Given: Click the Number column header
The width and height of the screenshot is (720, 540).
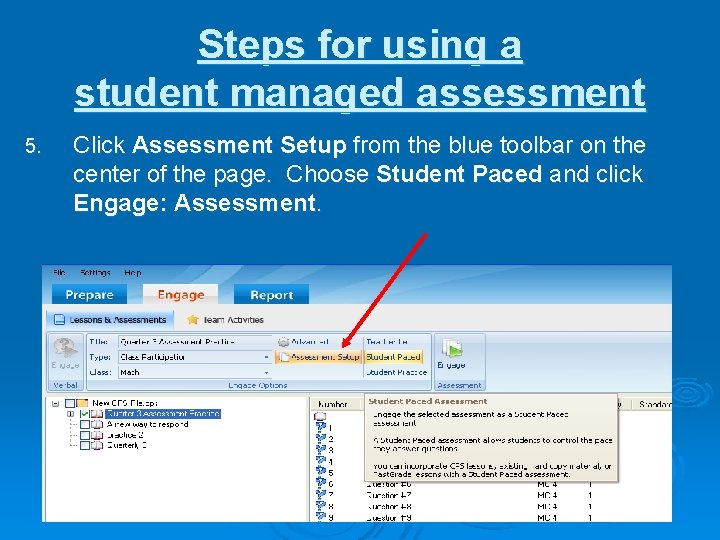Looking at the screenshot, I should point(337,404).
